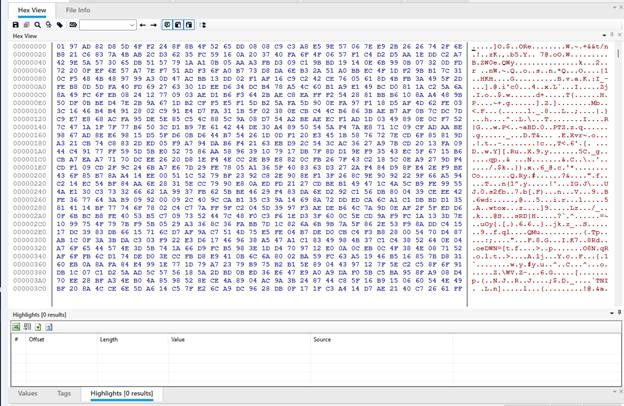Open the top document tab-list dropdown arrow
The width and height of the screenshot is (624, 406).
pos(615,8)
